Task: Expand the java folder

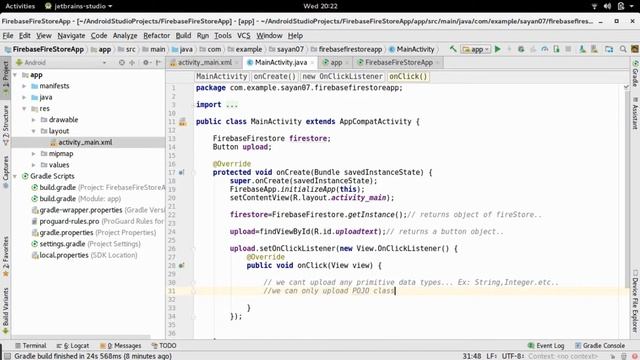Action: [x=24, y=98]
